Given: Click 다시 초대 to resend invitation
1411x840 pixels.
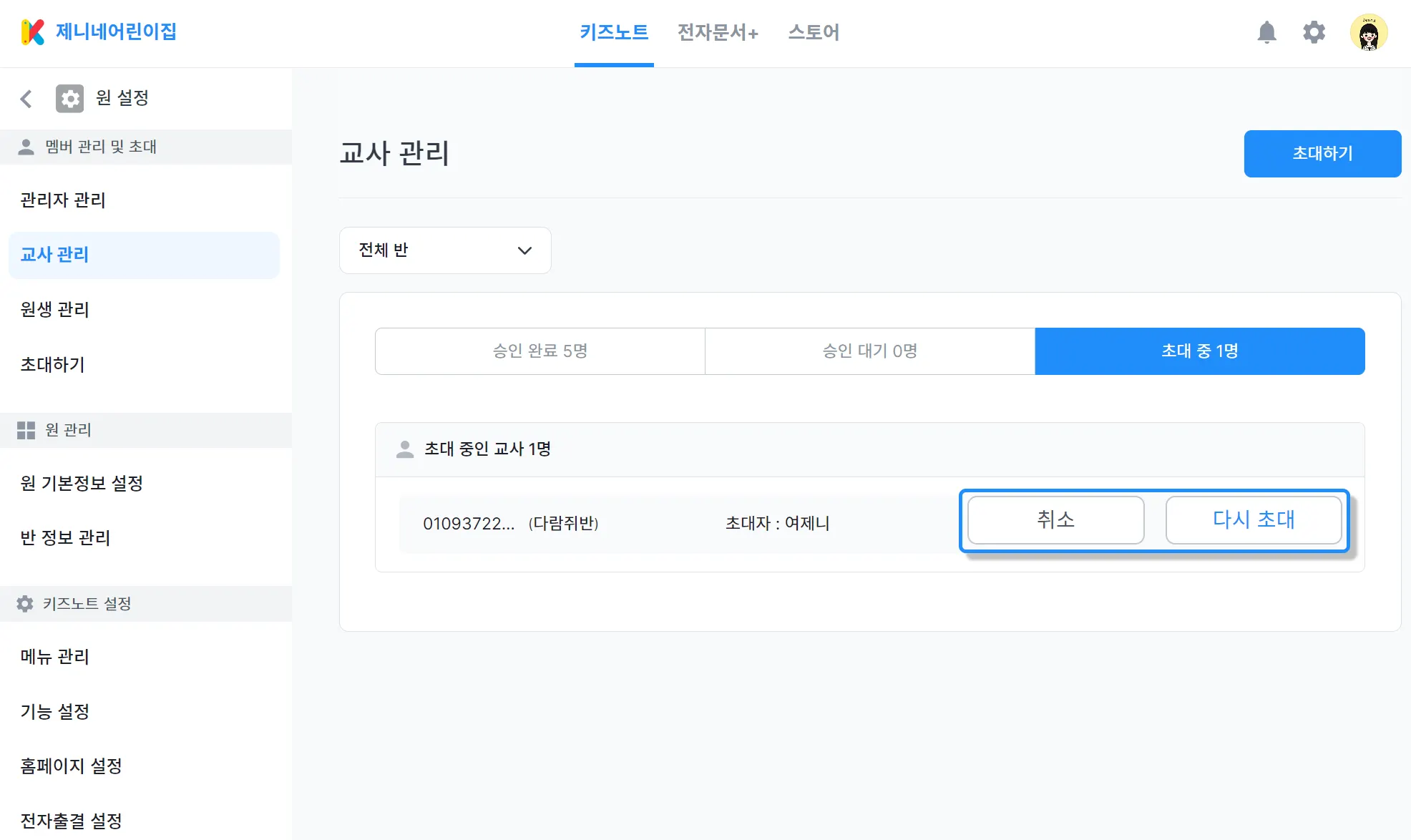Looking at the screenshot, I should 1253,520.
